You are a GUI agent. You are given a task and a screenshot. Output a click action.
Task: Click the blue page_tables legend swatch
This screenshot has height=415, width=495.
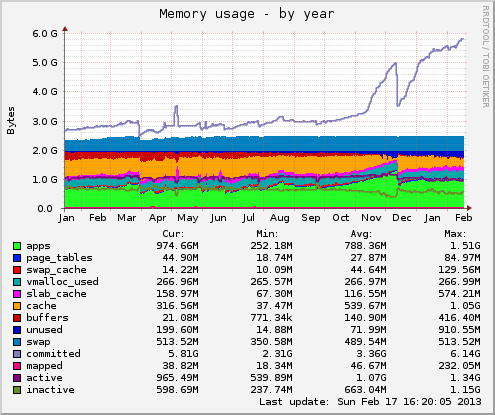(17, 258)
